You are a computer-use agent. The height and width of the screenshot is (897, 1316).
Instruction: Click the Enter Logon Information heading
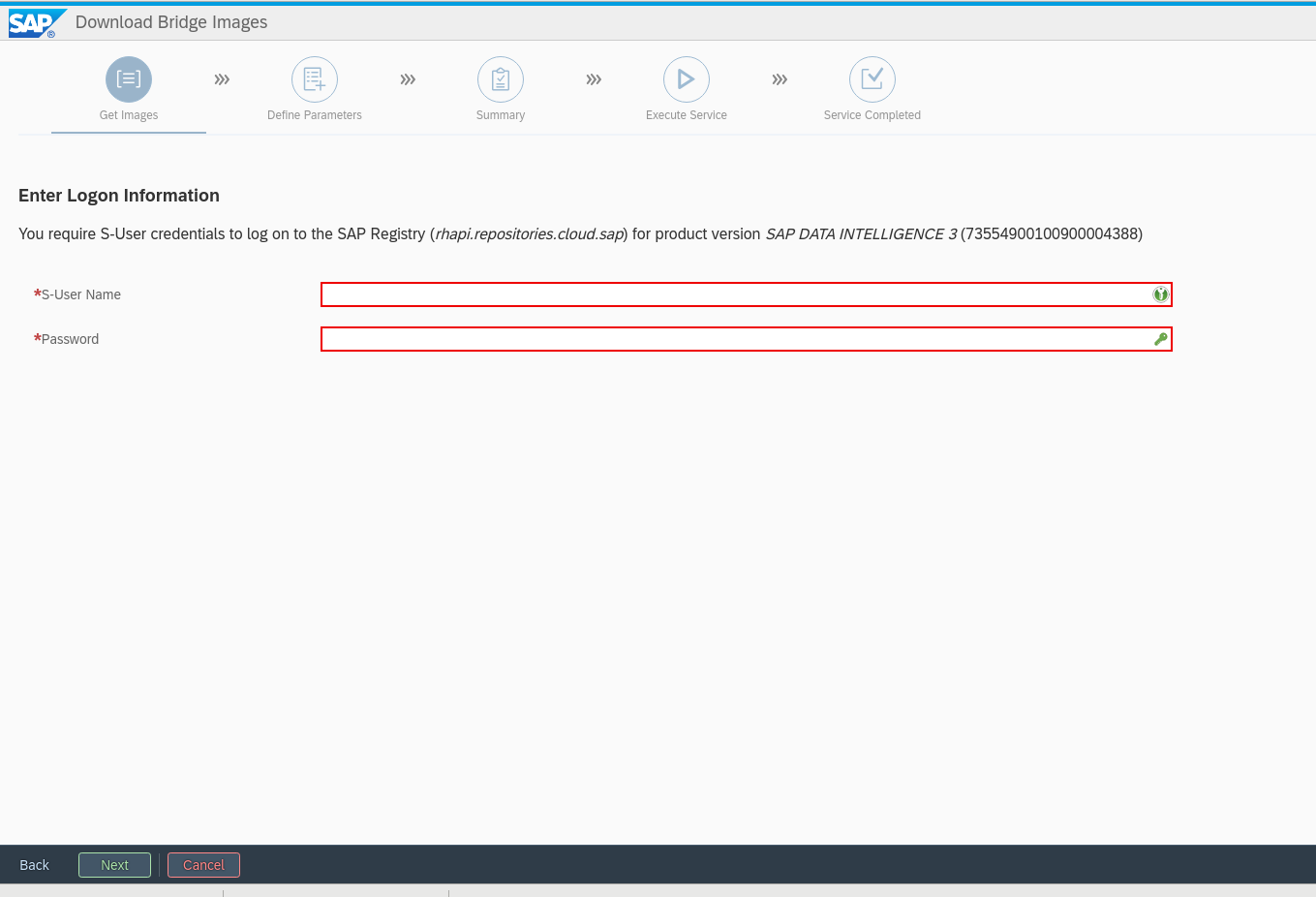coord(119,196)
